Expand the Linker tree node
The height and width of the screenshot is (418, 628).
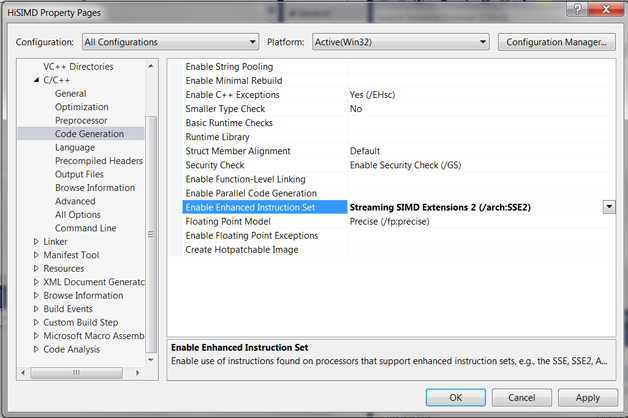(36, 241)
